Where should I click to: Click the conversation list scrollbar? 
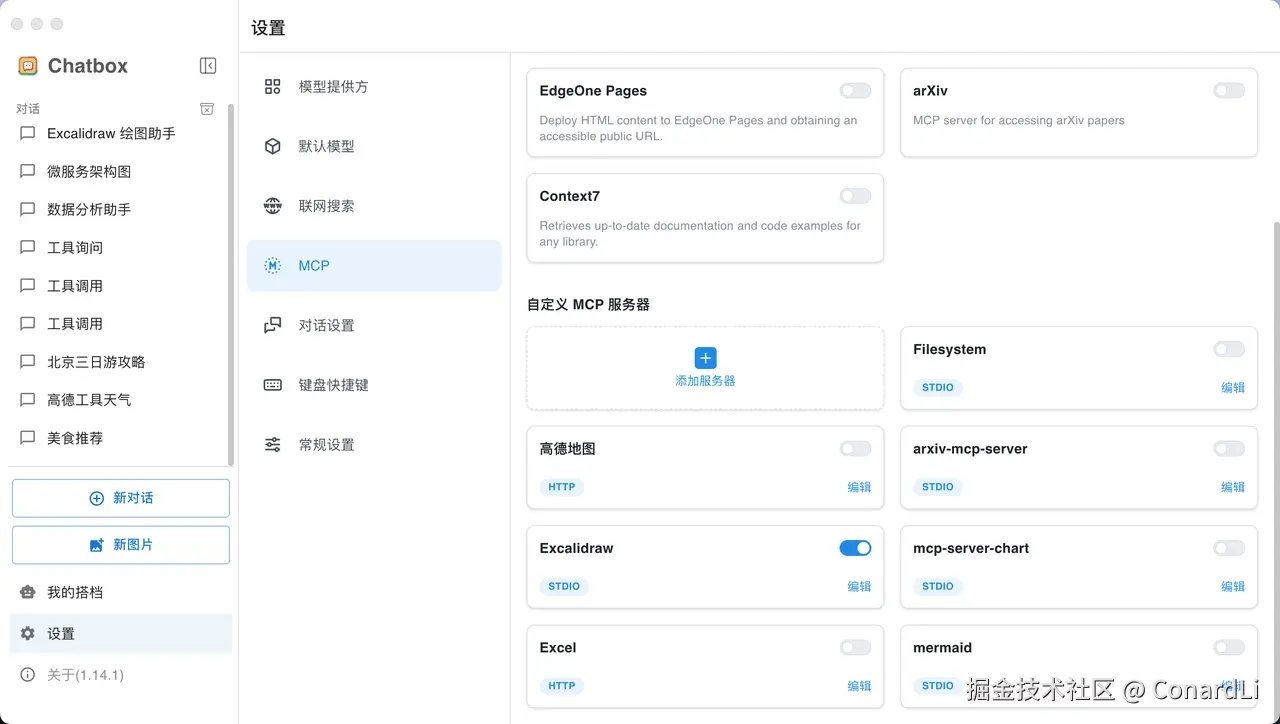pyautogui.click(x=231, y=285)
